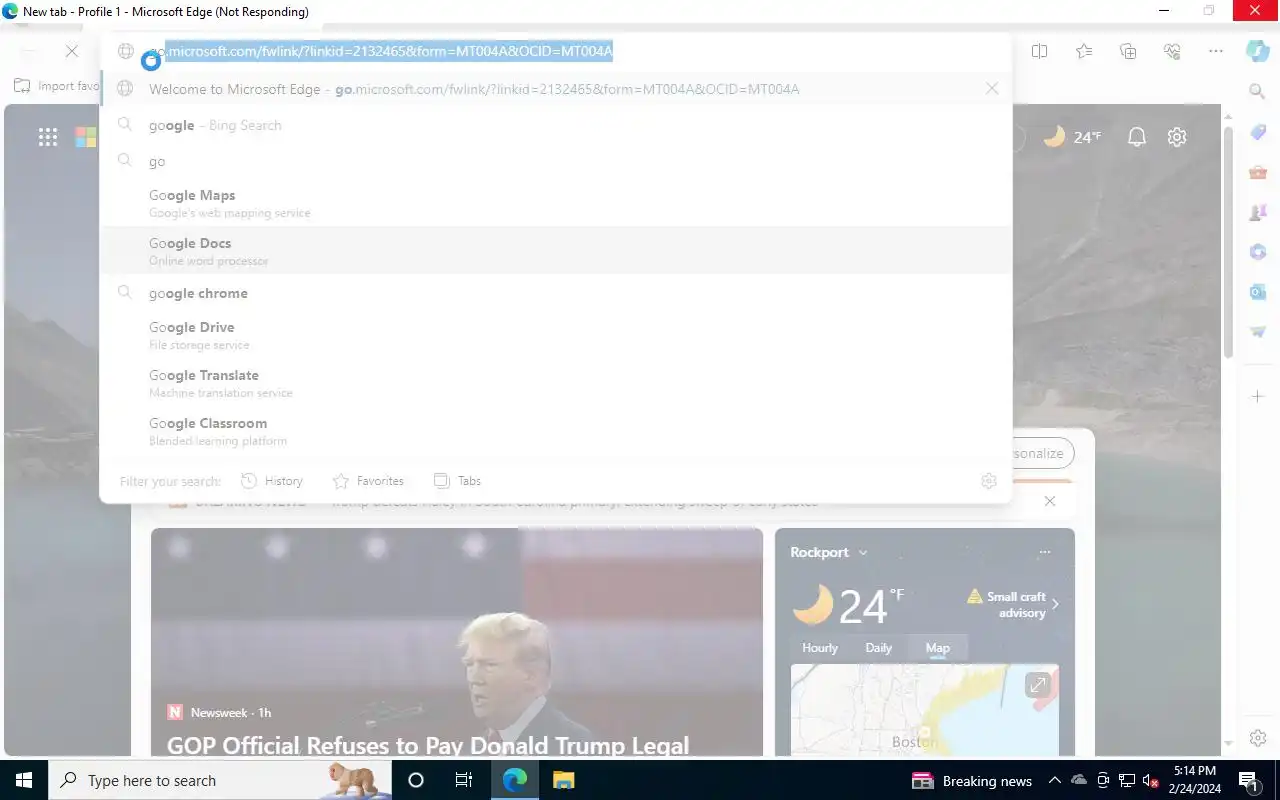Open the 24°F weather in page header

click(1072, 137)
